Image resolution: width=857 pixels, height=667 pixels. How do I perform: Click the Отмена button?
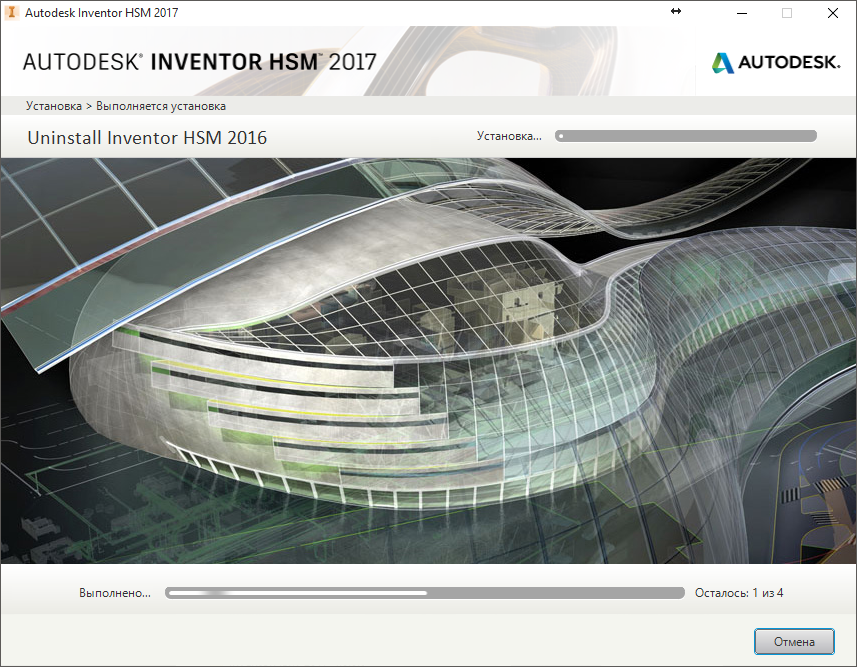click(x=794, y=641)
